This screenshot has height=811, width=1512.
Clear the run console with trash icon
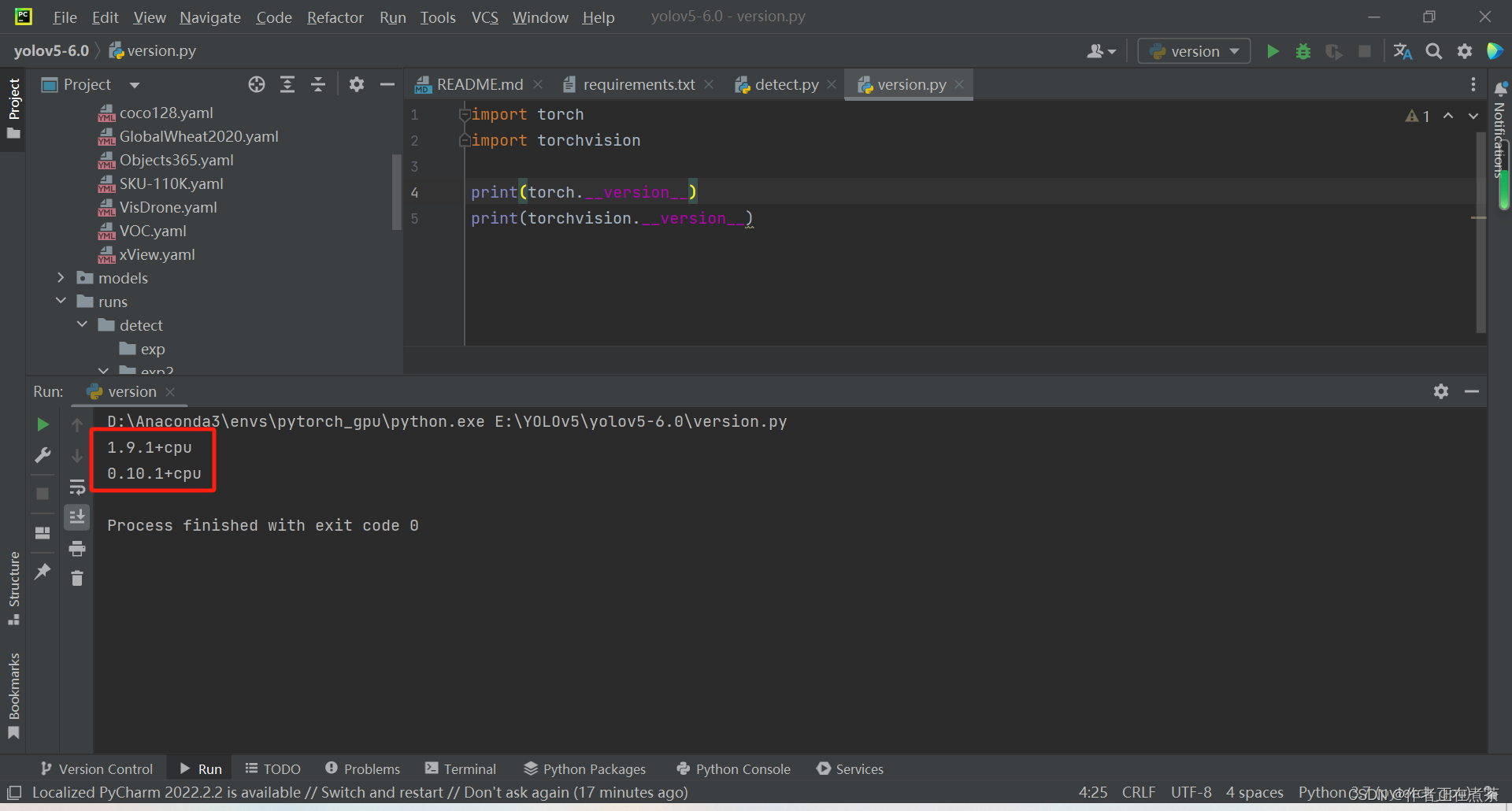[77, 578]
